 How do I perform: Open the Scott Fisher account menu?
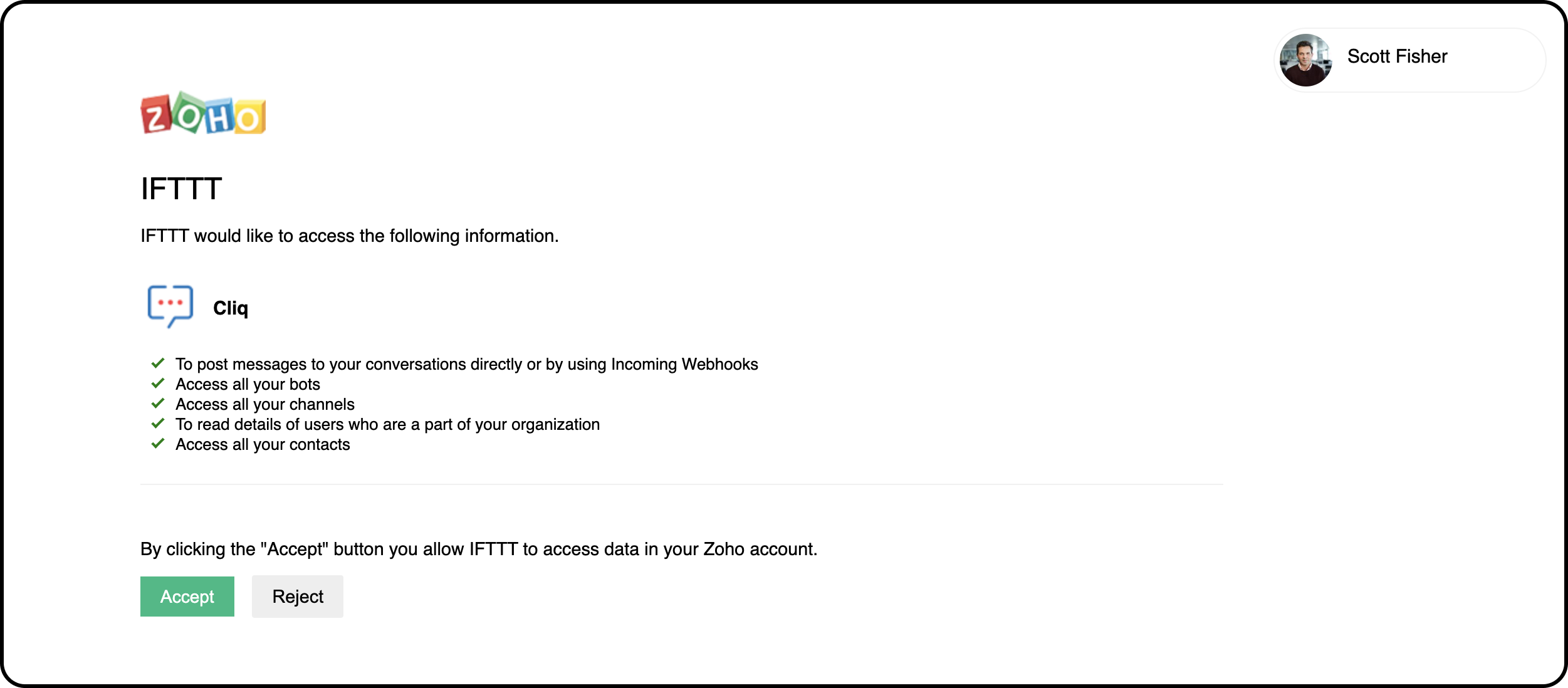pos(1397,57)
